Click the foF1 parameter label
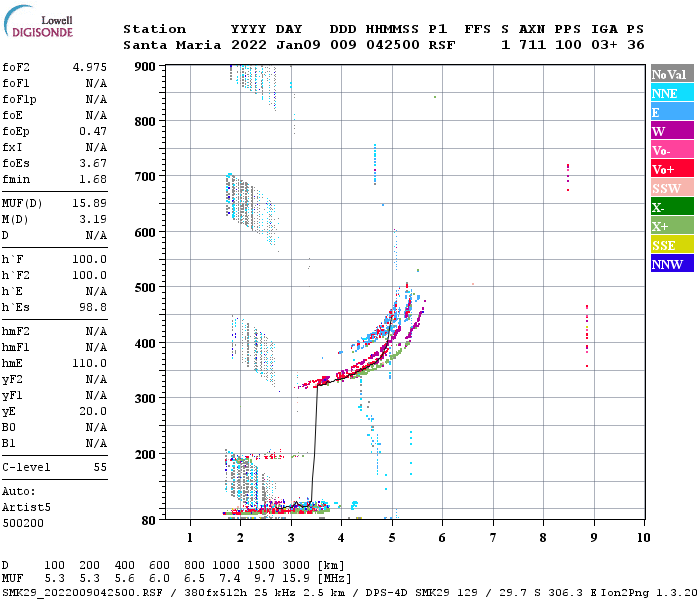Viewport: 700px width, 600px height. (16, 83)
